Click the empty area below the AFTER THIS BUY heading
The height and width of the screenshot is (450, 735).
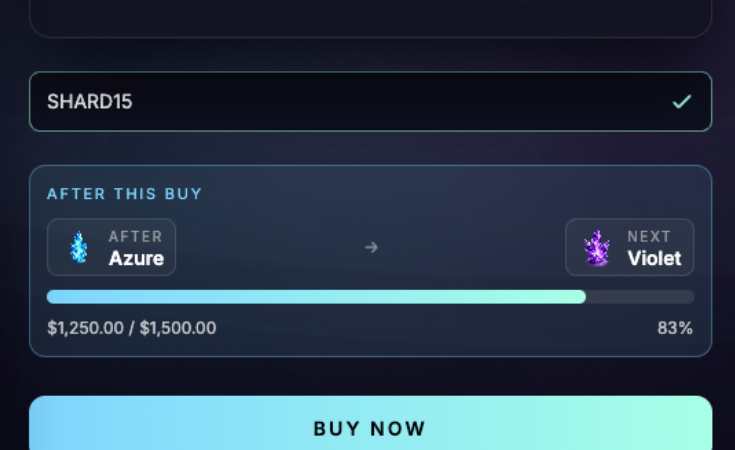[370, 214]
